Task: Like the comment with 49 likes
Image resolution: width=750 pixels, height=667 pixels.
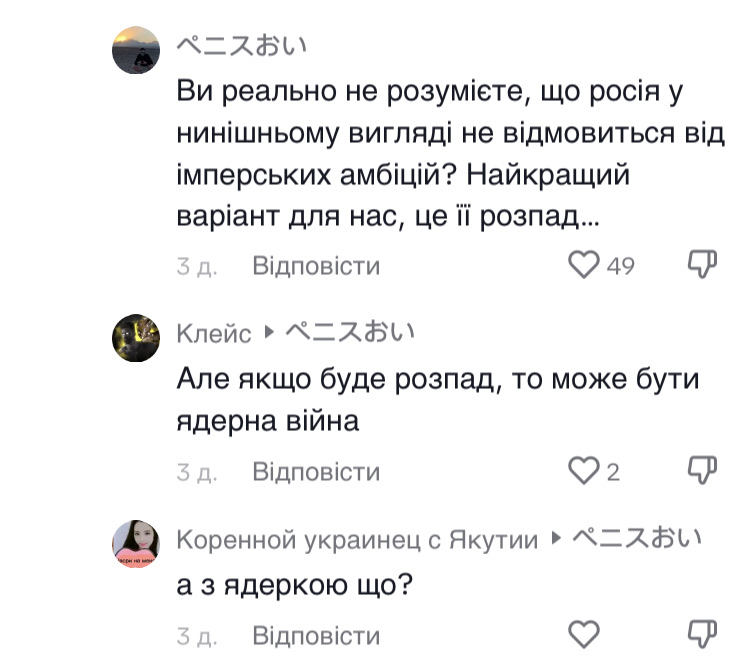Action: coord(583,266)
